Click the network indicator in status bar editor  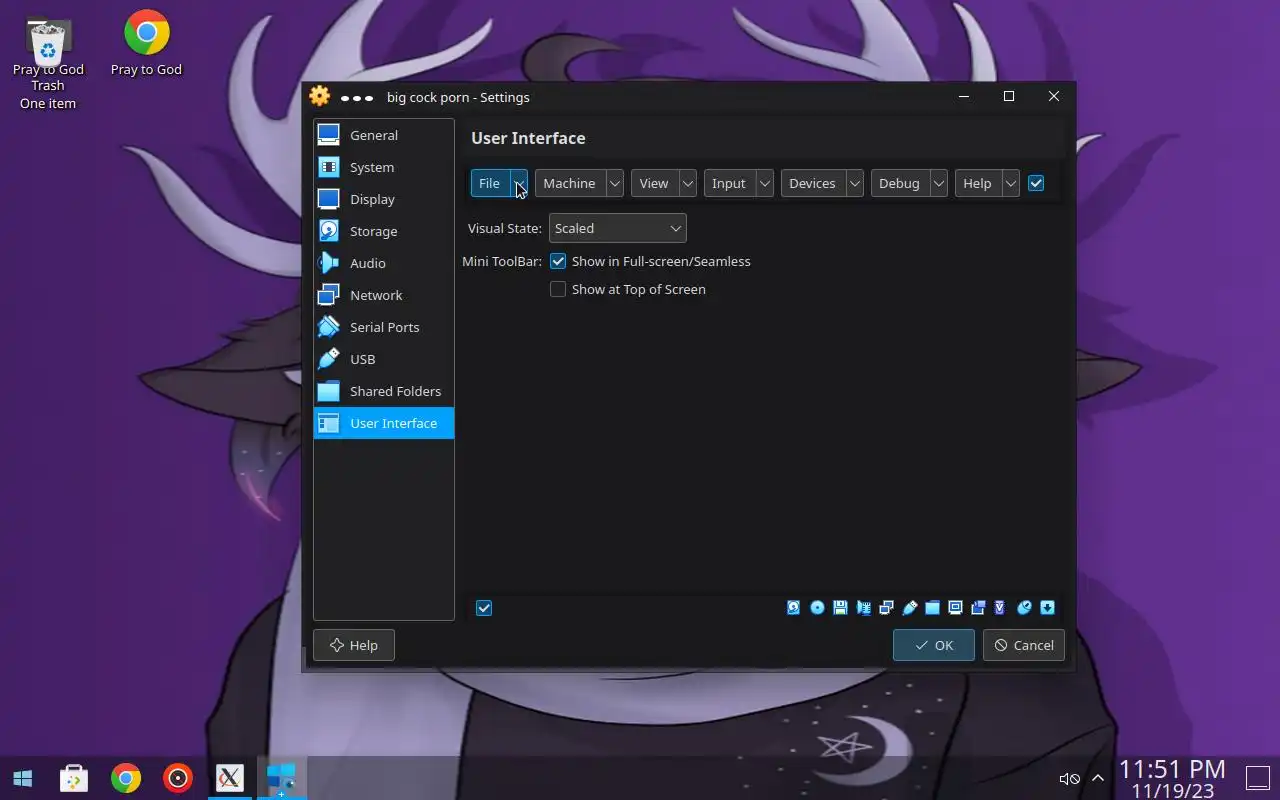click(x=886, y=607)
